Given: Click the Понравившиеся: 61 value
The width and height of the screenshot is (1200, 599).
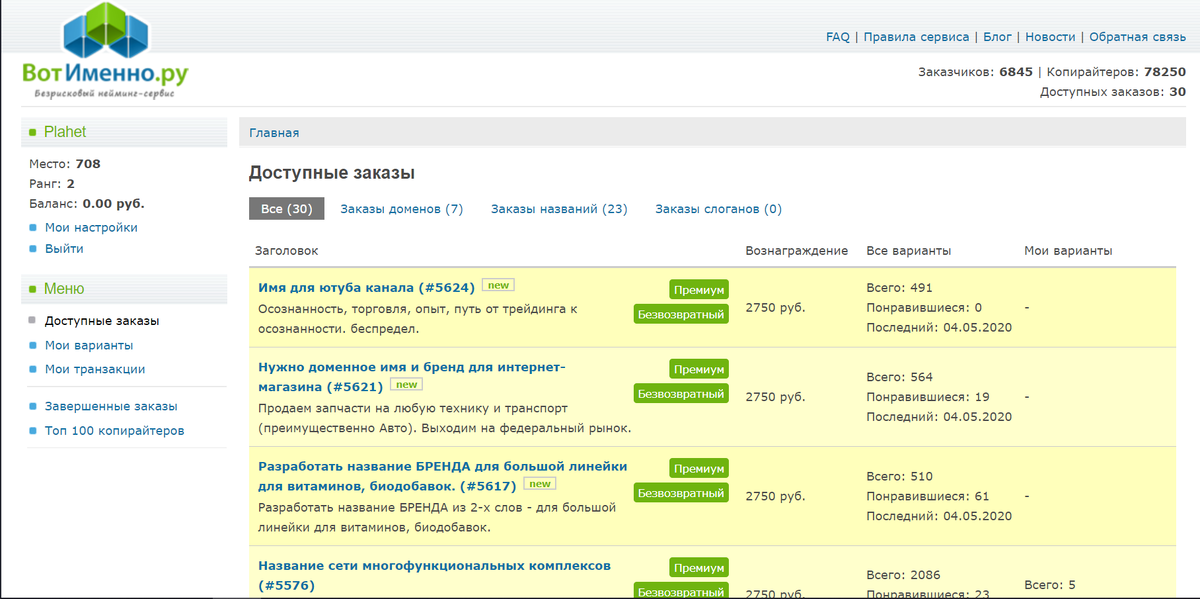Looking at the screenshot, I should pos(927,496).
